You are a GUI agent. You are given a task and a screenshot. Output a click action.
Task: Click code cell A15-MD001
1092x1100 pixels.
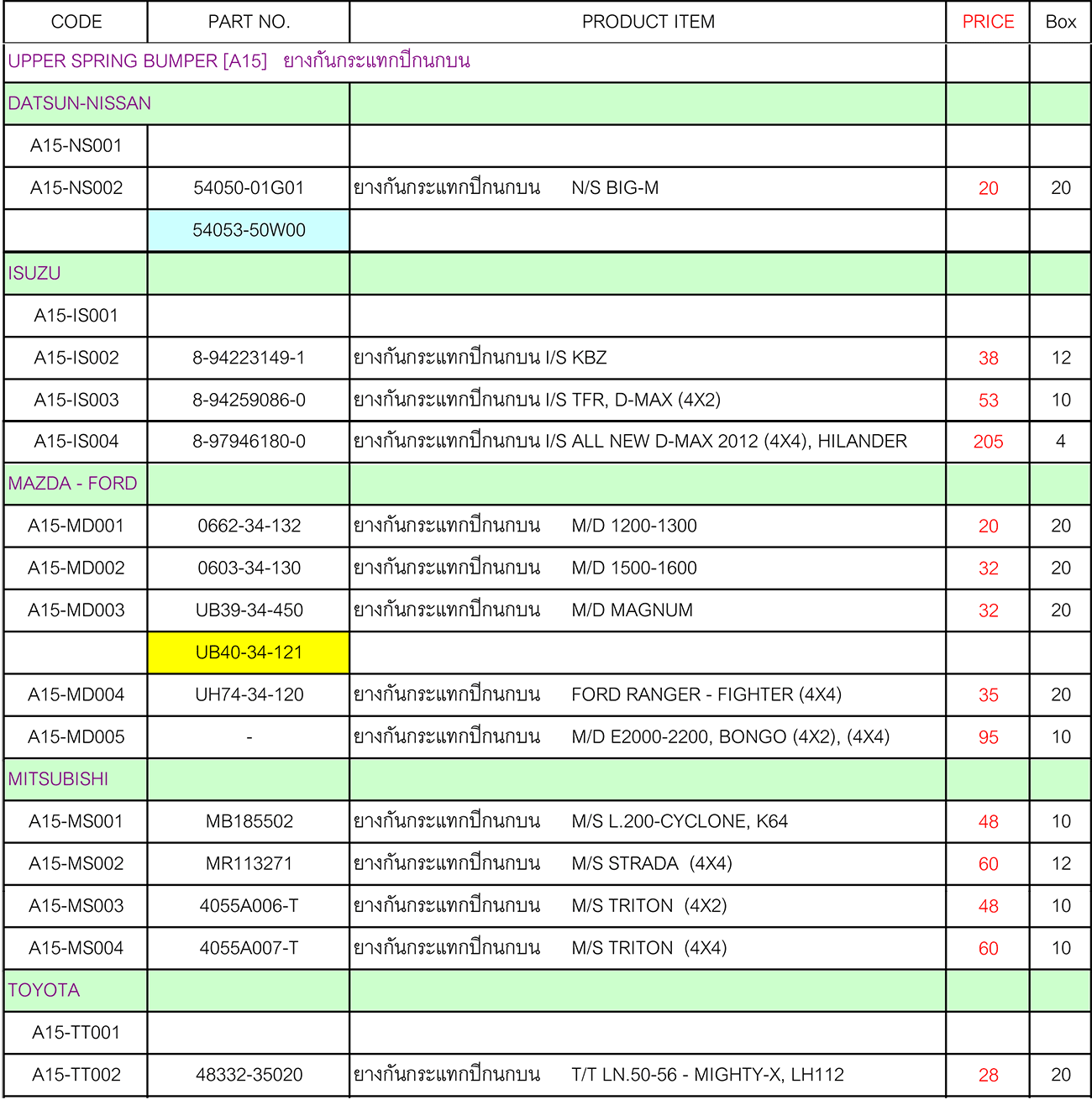(x=76, y=526)
